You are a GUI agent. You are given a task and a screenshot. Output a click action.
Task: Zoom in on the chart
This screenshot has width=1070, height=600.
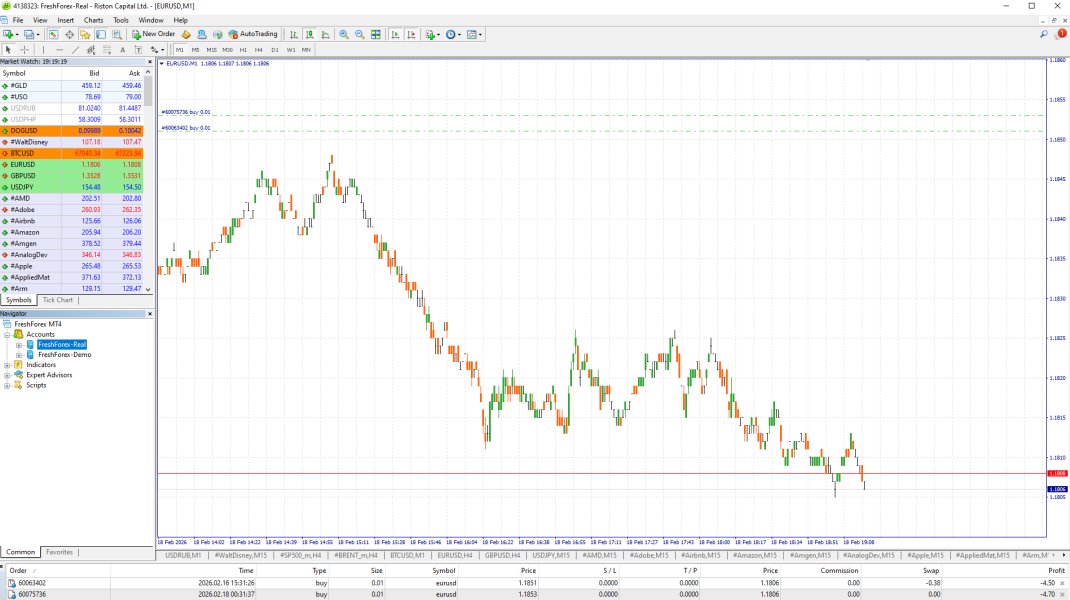point(343,34)
